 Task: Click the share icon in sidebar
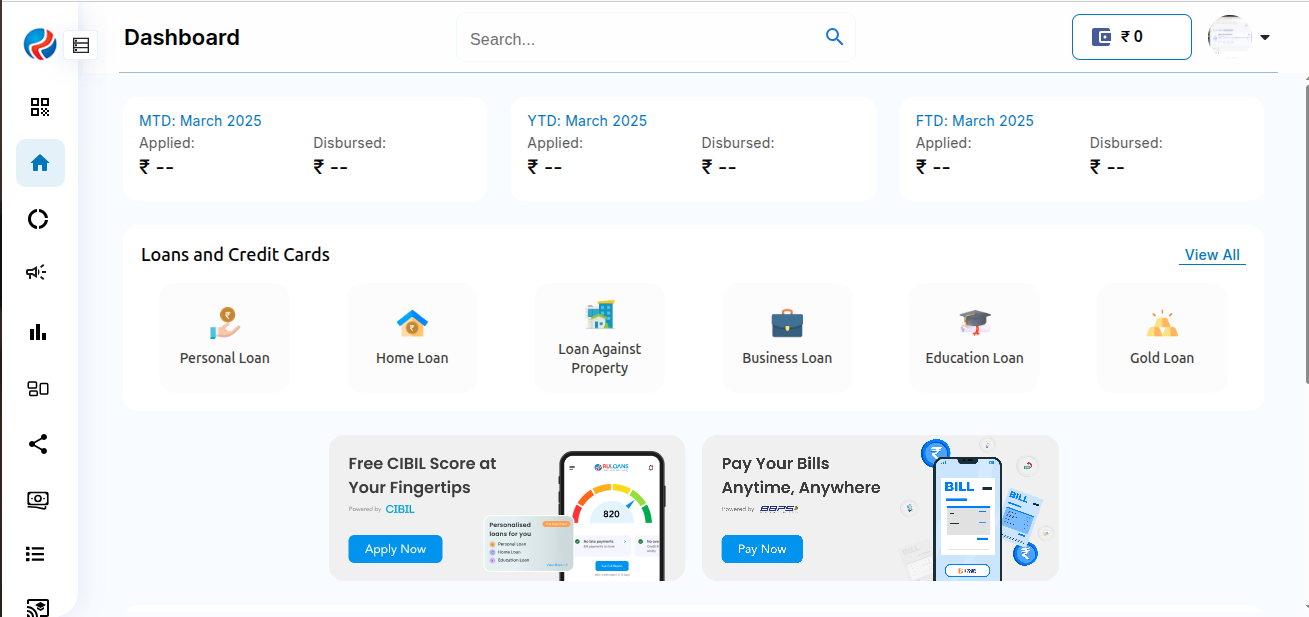tap(38, 444)
